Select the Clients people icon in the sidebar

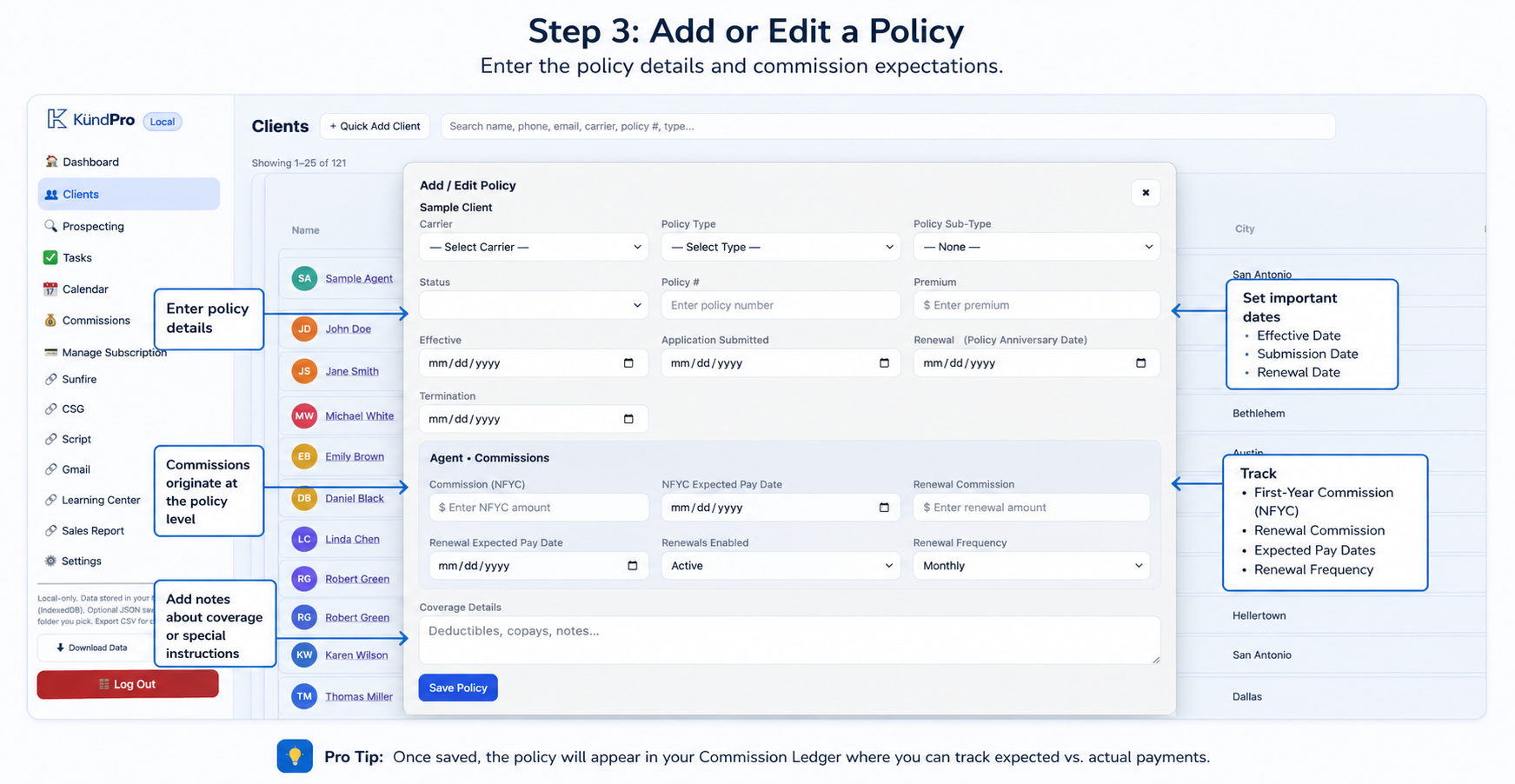(51, 194)
